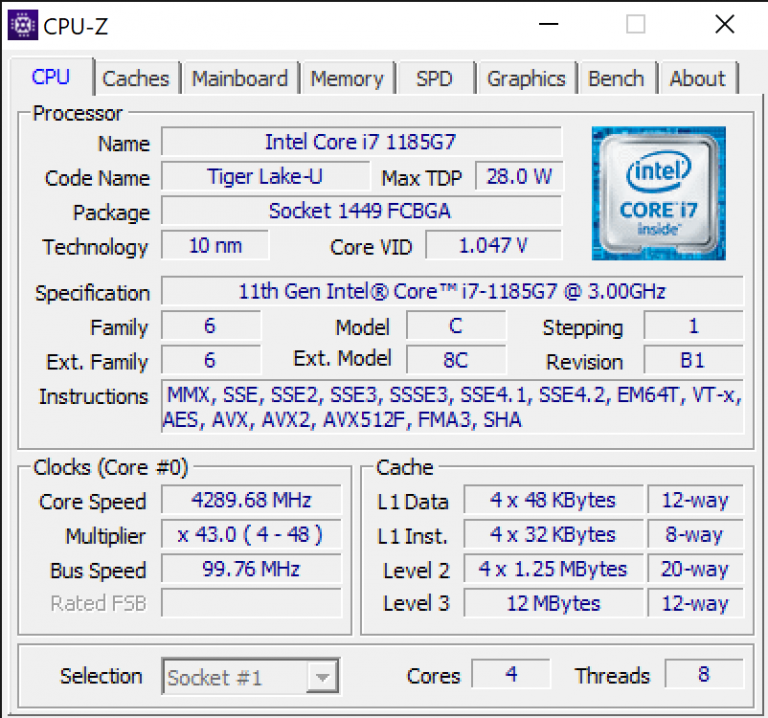Show the Graphics tab
768x718 pixels.
pos(527,78)
